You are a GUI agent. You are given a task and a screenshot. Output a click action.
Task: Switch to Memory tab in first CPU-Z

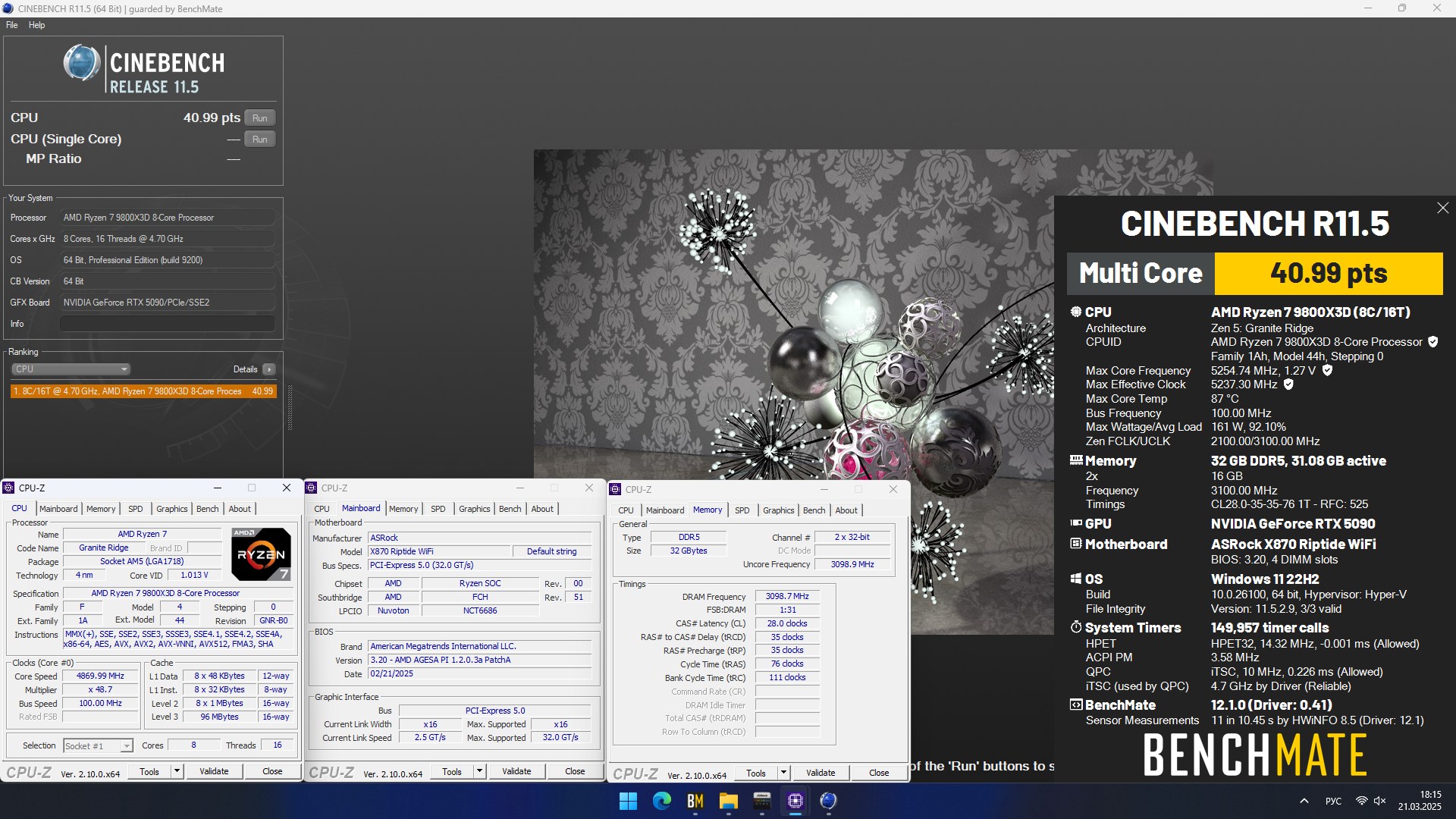[101, 509]
